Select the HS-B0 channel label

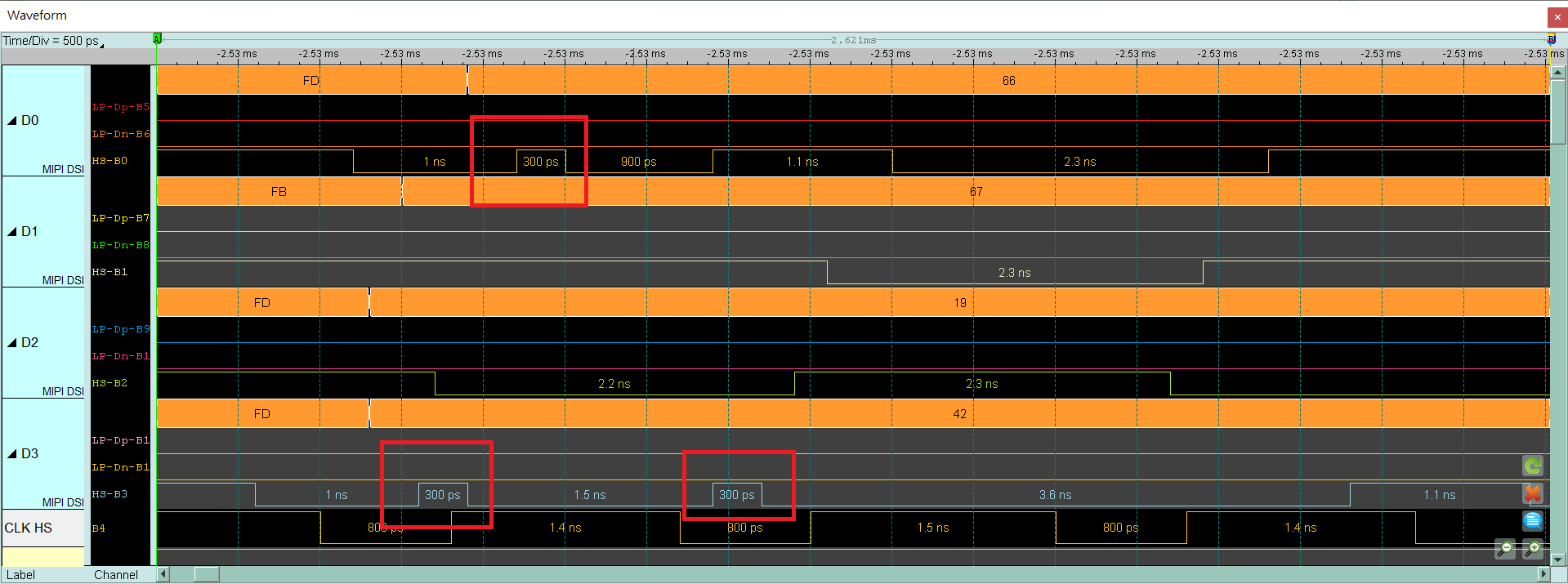[109, 161]
